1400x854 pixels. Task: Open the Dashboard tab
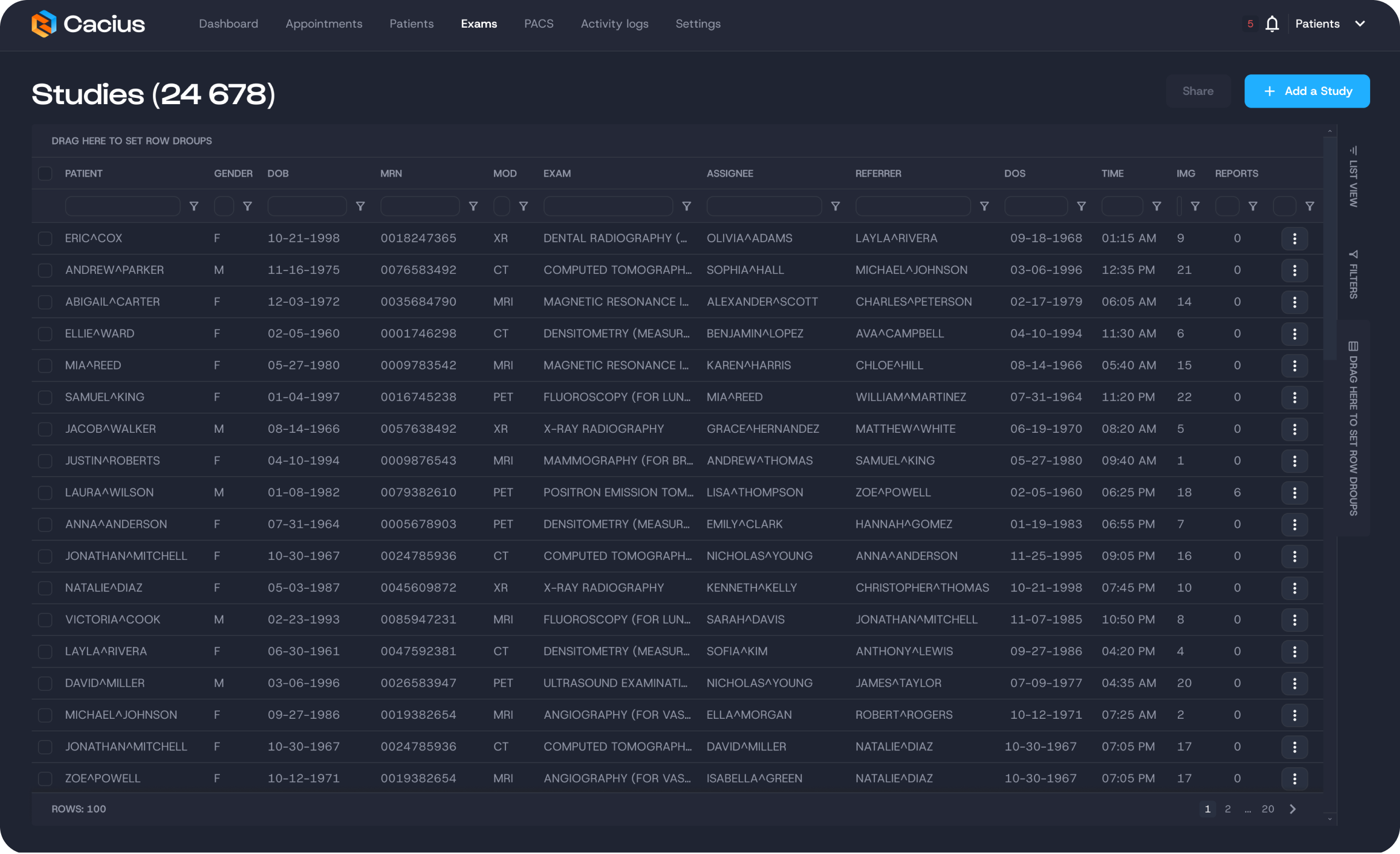click(229, 24)
